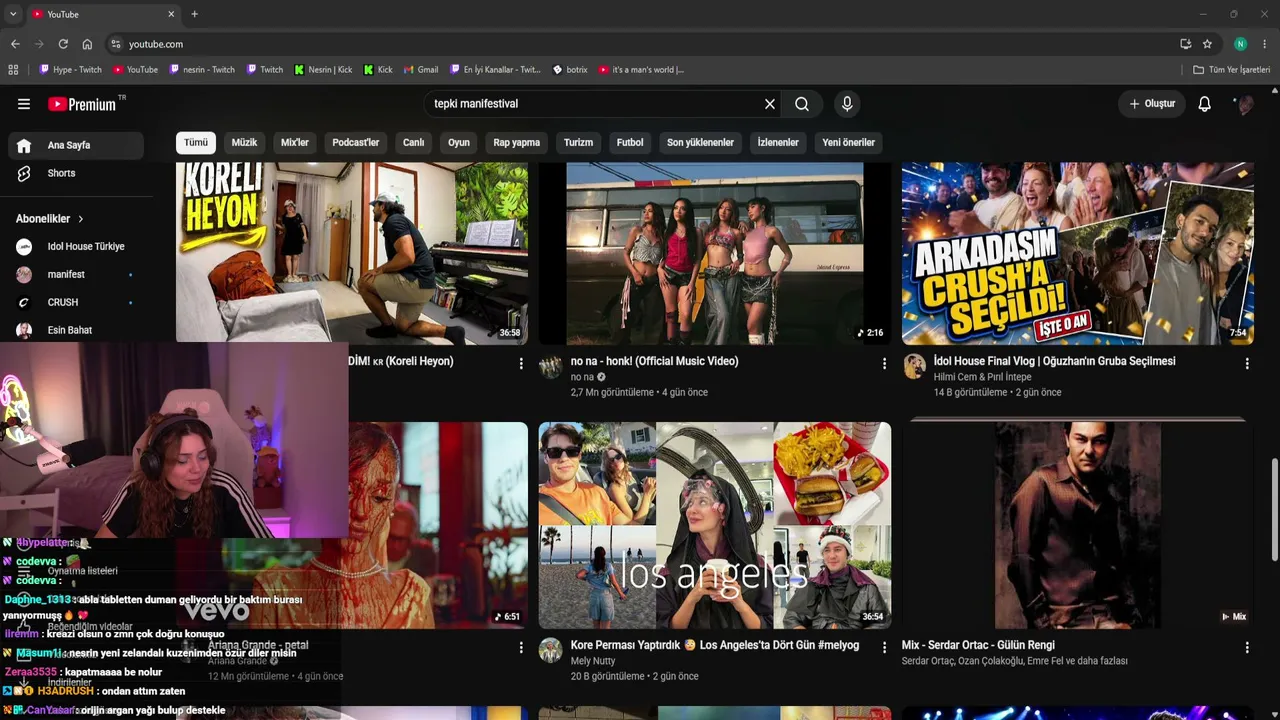1280x720 pixels.
Task: Install the YouTube app from the address bar
Action: pyautogui.click(x=1185, y=44)
